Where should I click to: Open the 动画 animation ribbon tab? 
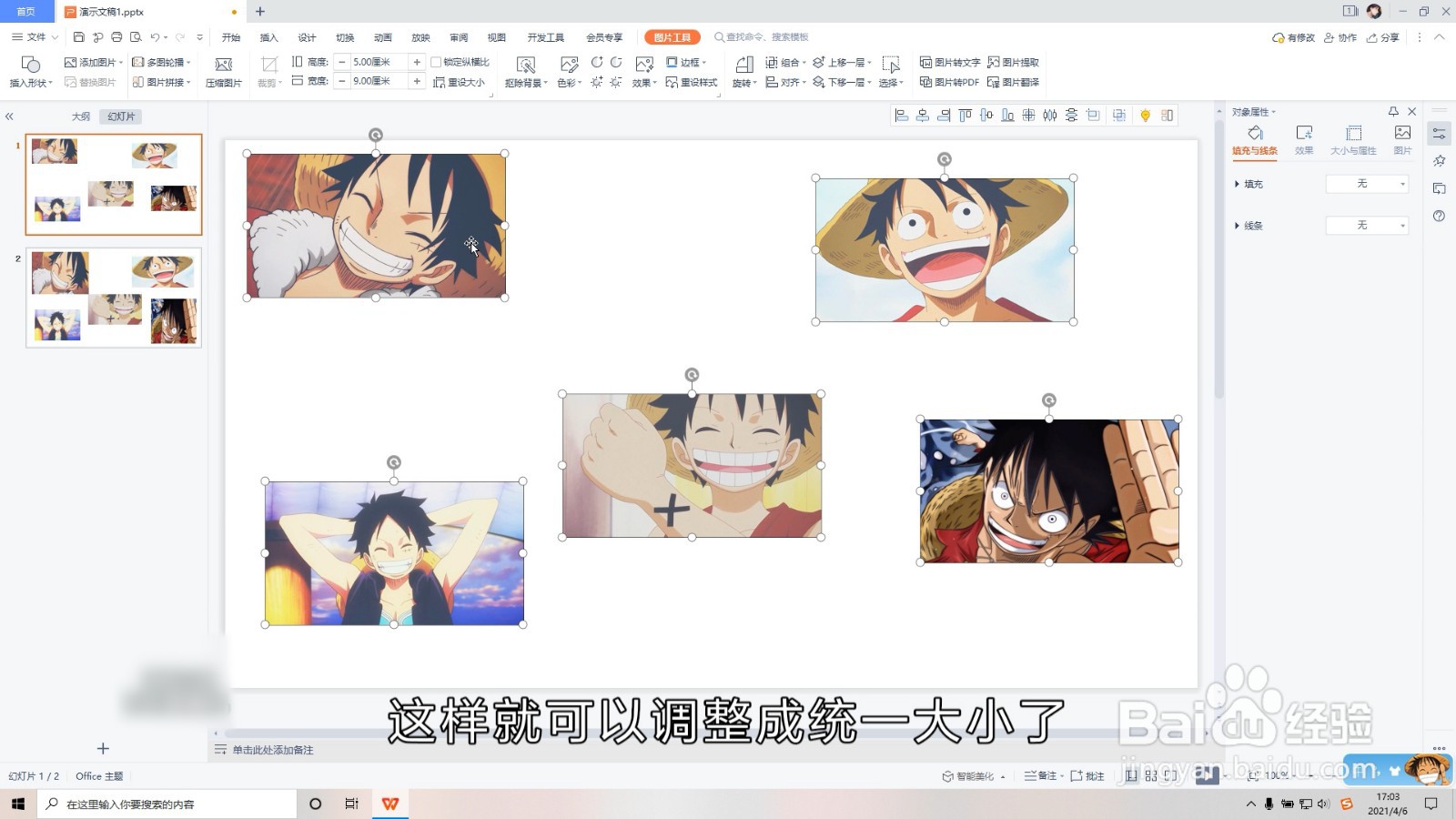pyautogui.click(x=383, y=37)
